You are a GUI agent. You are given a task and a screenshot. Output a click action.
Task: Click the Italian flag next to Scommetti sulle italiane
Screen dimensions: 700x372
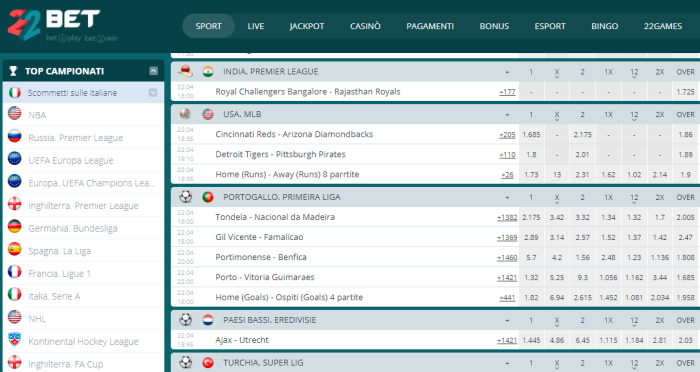tap(15, 92)
